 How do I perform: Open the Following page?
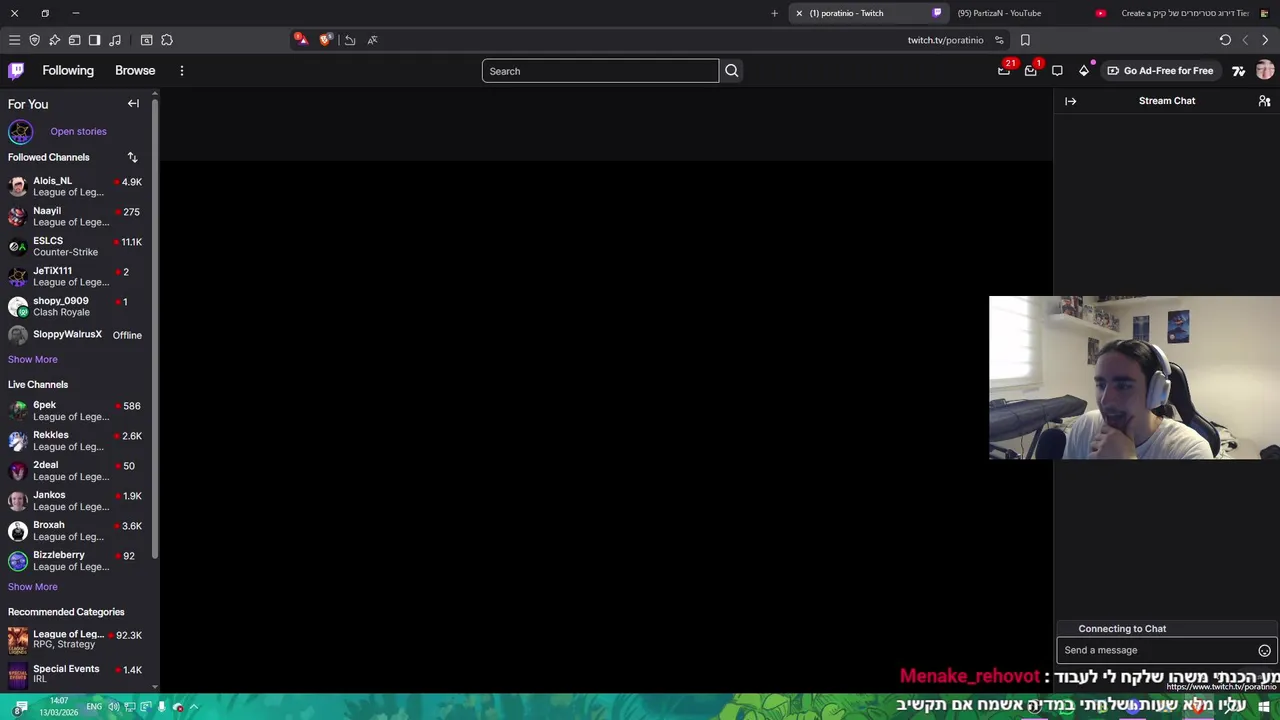click(68, 70)
